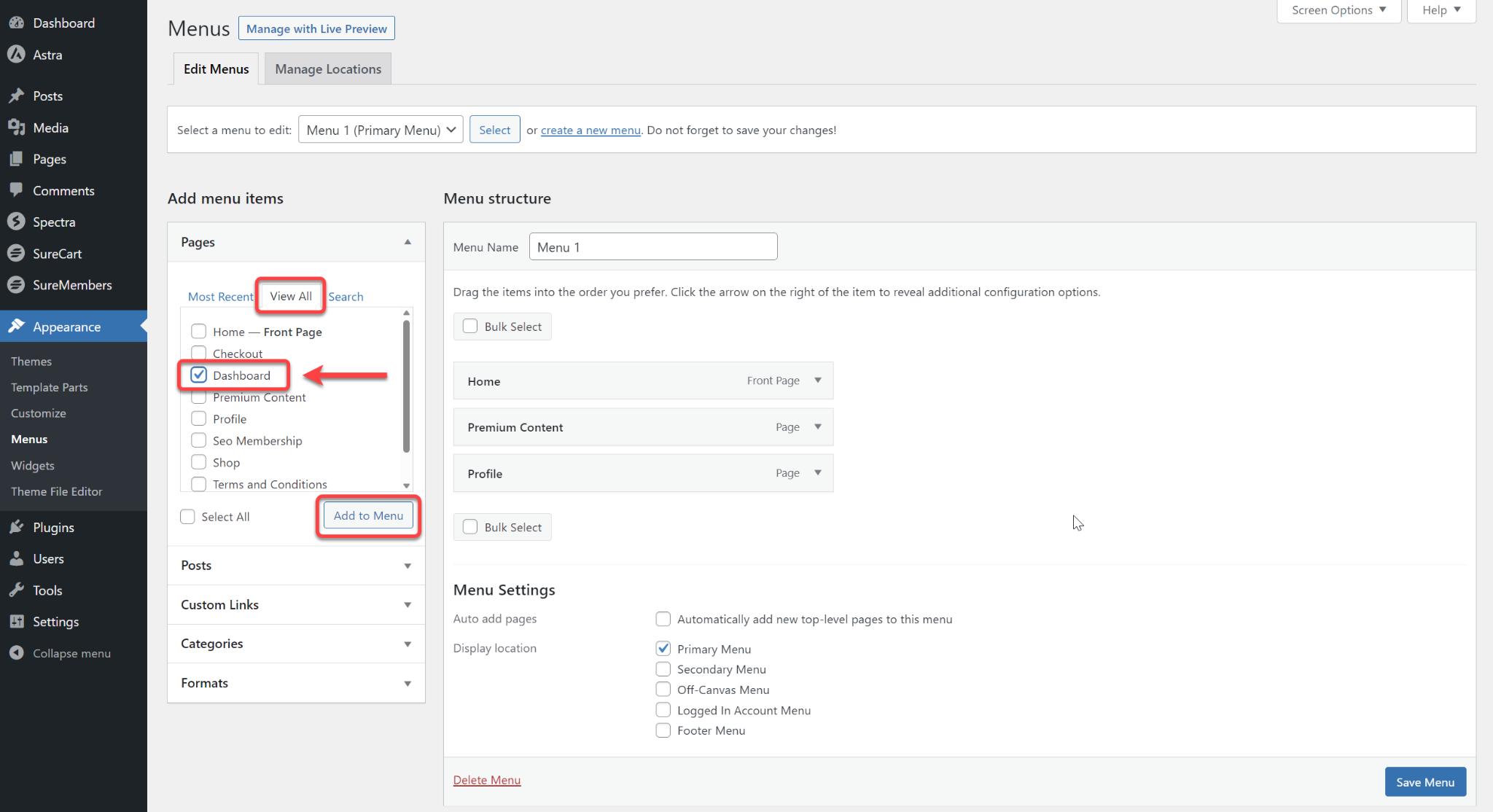Open the Theme File Editor
This screenshot has height=812, width=1493.
tap(56, 491)
